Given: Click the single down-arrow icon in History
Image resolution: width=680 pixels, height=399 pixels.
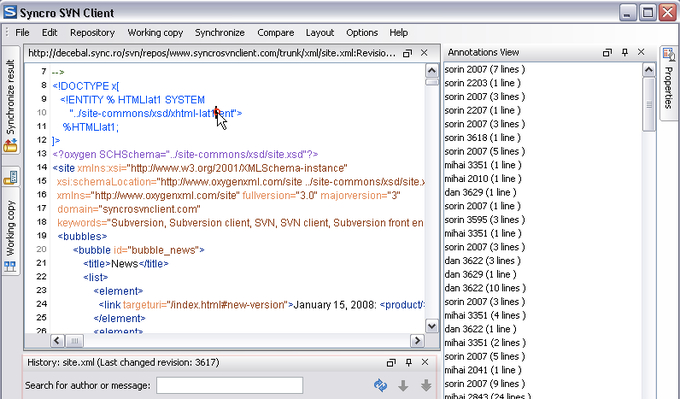Looking at the screenshot, I should pos(403,385).
